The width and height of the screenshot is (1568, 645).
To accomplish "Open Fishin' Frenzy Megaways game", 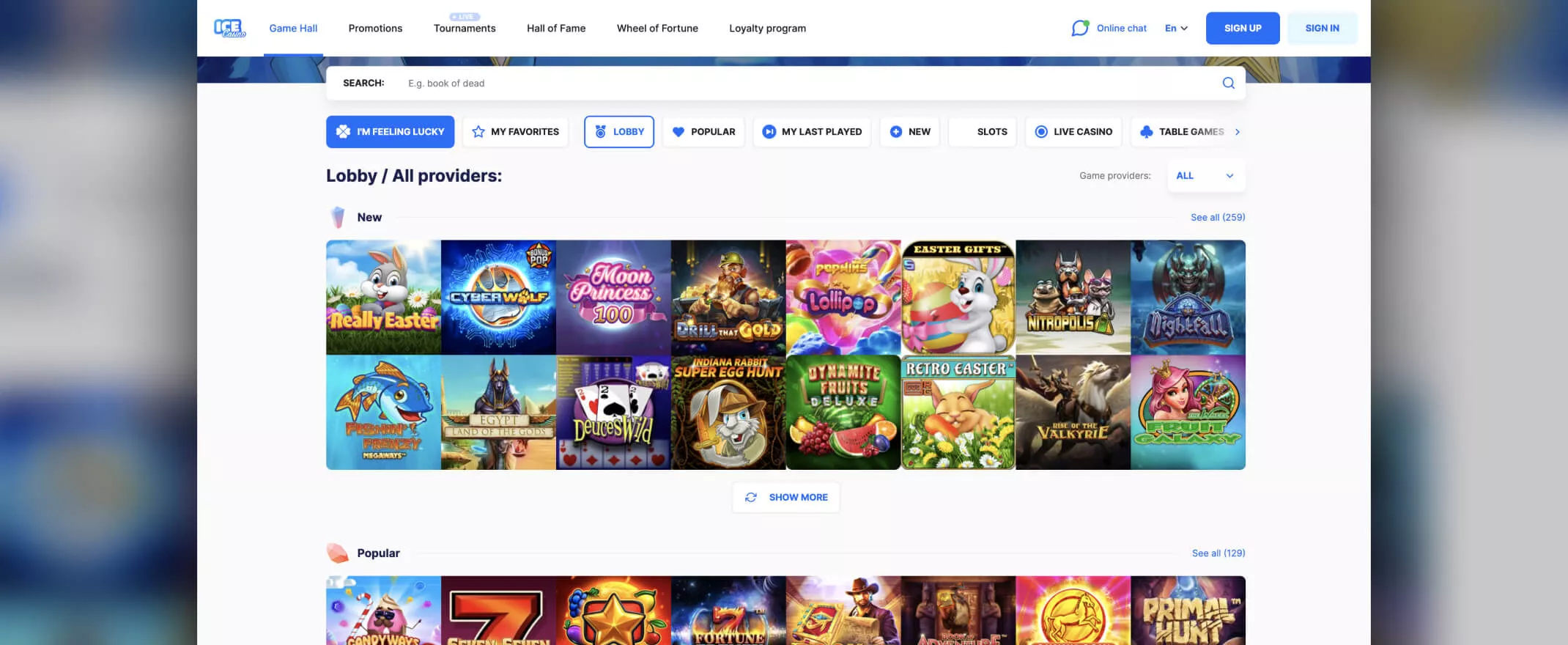I will point(383,413).
